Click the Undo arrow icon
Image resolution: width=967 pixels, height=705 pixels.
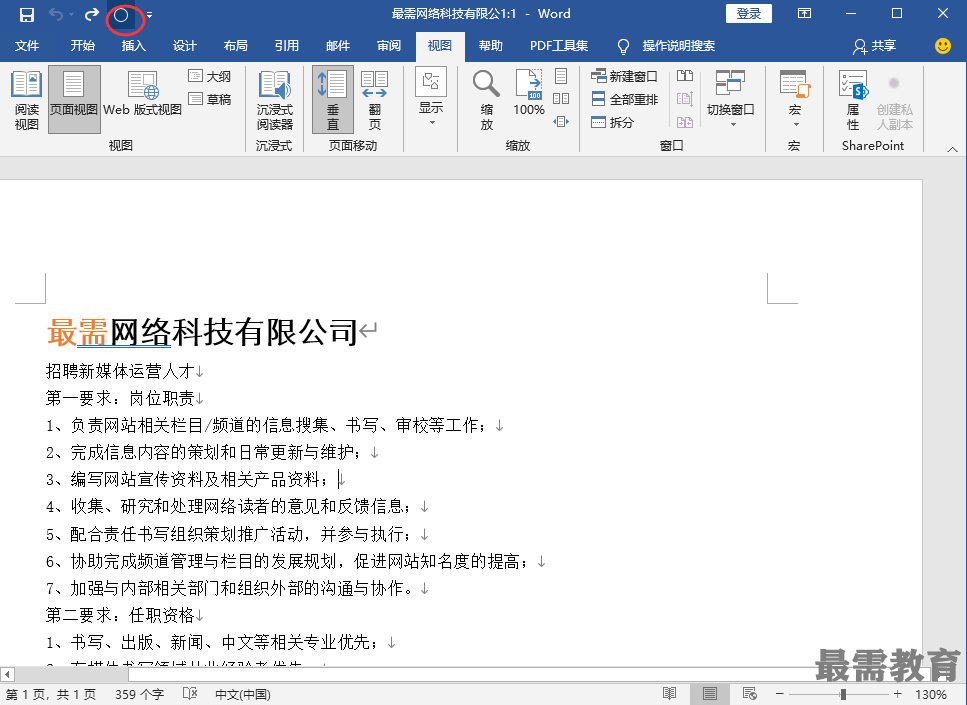pyautogui.click(x=56, y=14)
